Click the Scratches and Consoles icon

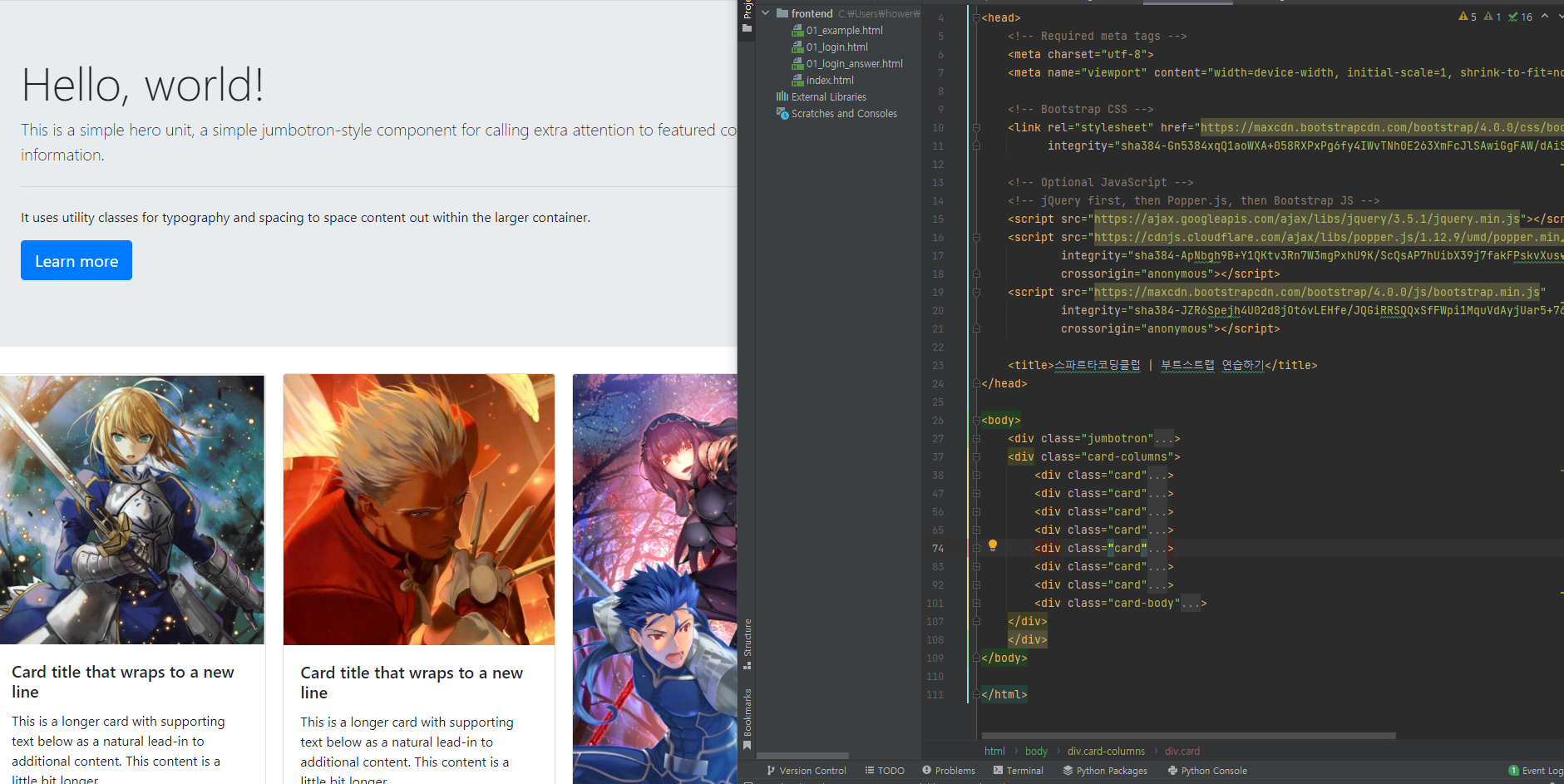782,113
